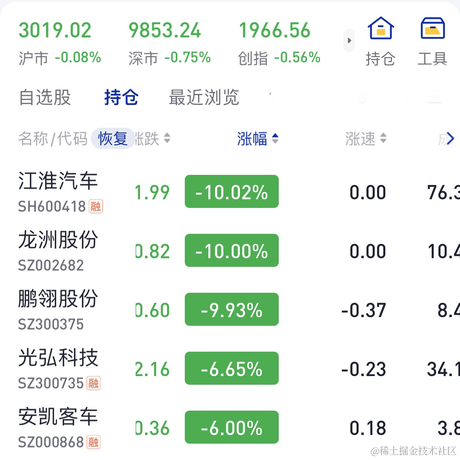Click the 融 tag beside SH600418
460x460 pixels.
tap(96, 206)
